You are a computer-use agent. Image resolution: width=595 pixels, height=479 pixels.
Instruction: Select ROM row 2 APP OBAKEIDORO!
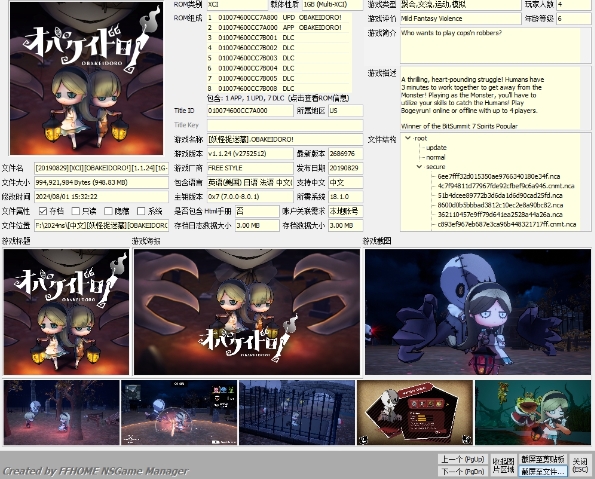(x=279, y=28)
